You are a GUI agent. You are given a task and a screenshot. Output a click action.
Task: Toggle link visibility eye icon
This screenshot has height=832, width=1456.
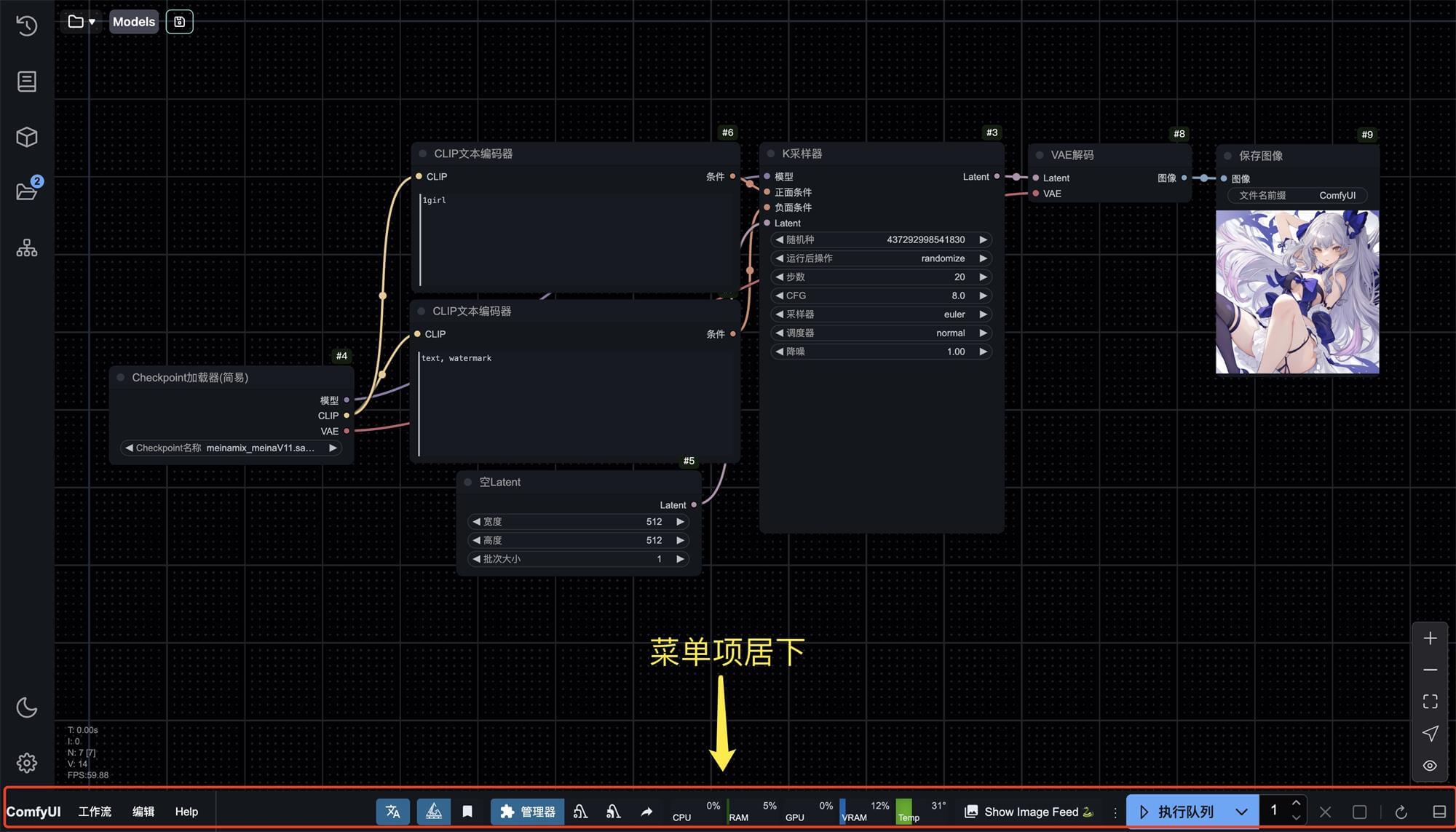[x=1430, y=766]
